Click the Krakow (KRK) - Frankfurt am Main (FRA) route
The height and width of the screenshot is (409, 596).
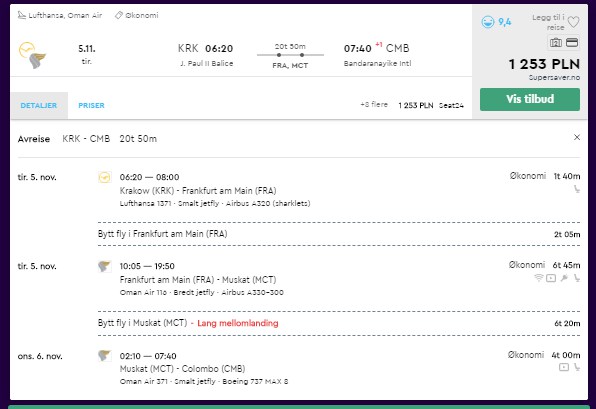pyautogui.click(x=198, y=190)
